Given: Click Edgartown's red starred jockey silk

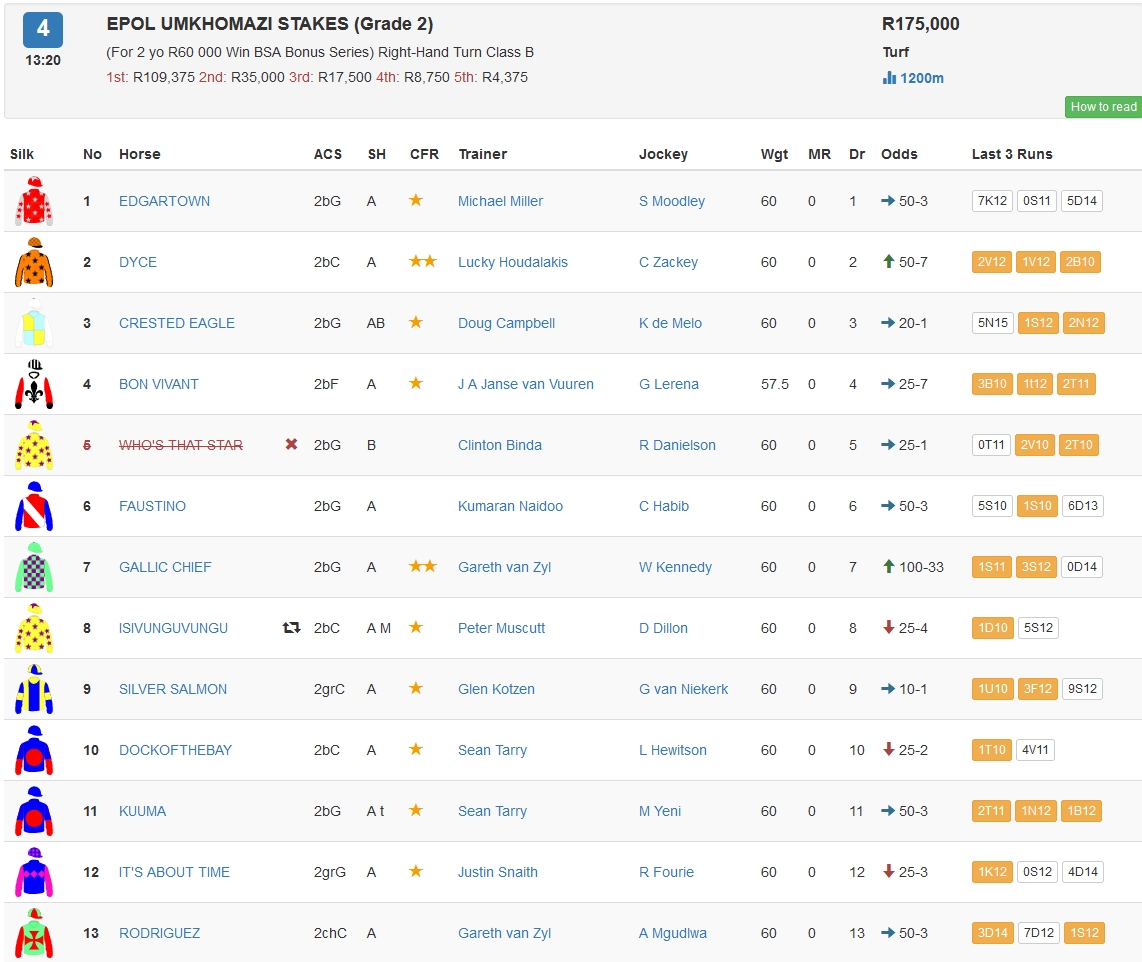Looking at the screenshot, I should click(x=33, y=201).
